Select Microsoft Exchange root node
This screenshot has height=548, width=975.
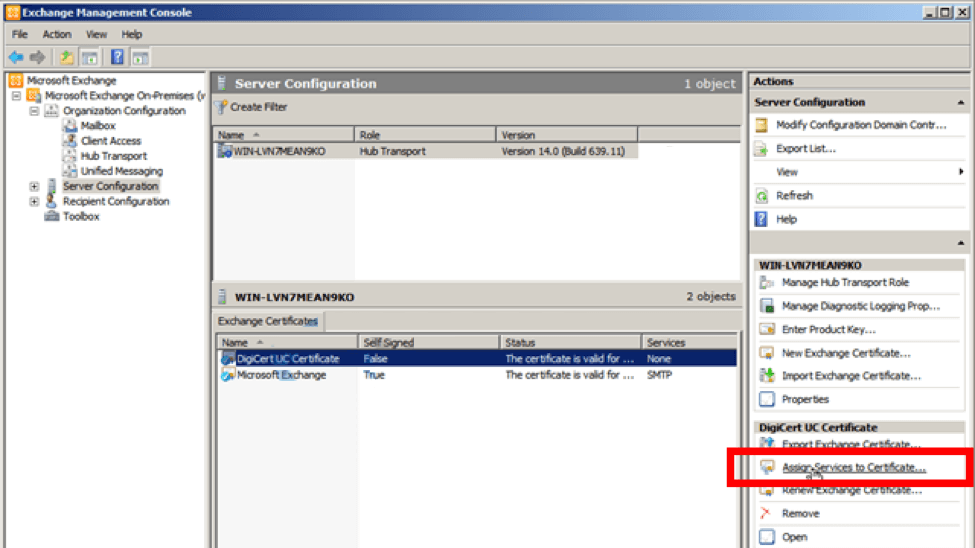point(72,80)
